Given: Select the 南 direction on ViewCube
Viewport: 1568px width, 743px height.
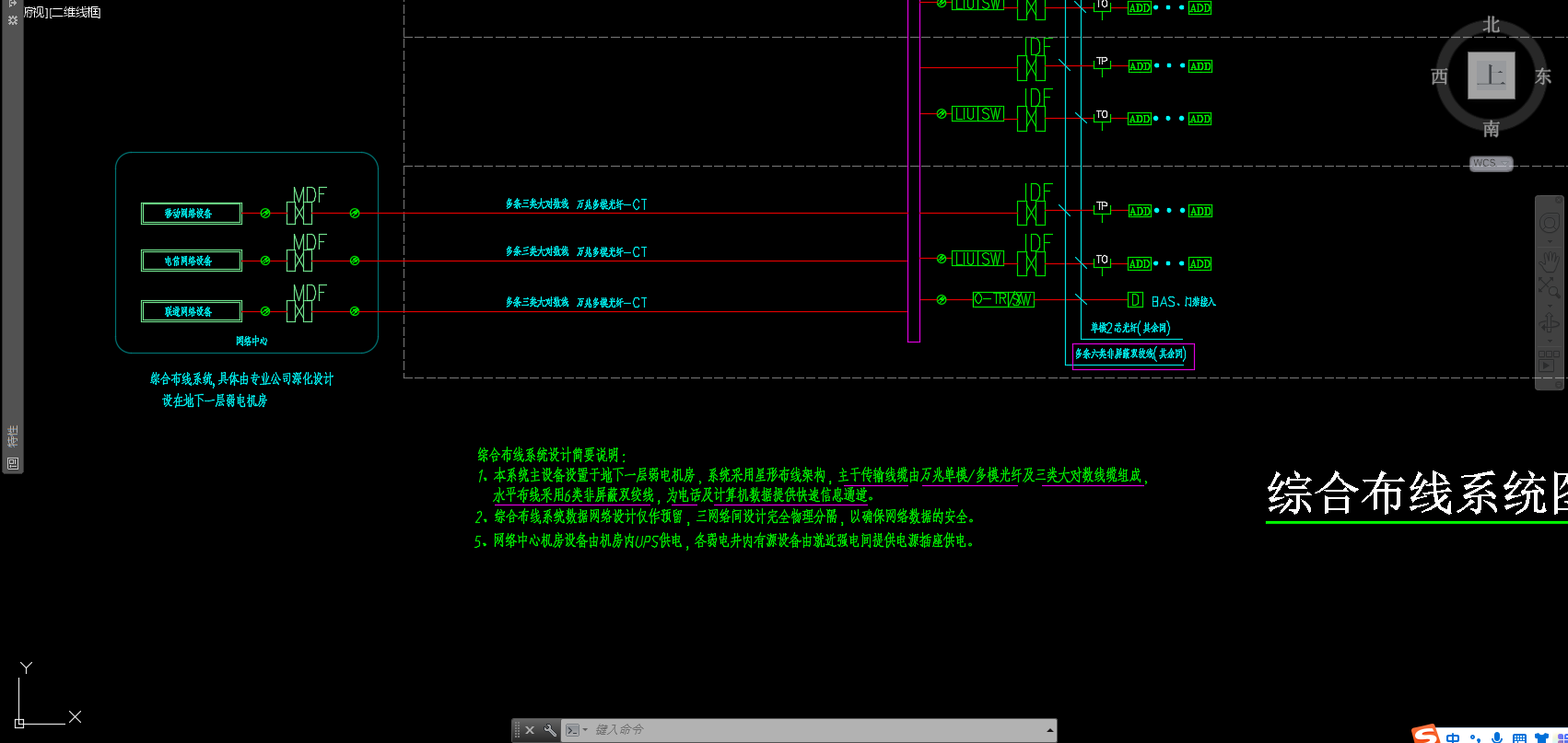Looking at the screenshot, I should (x=1491, y=128).
